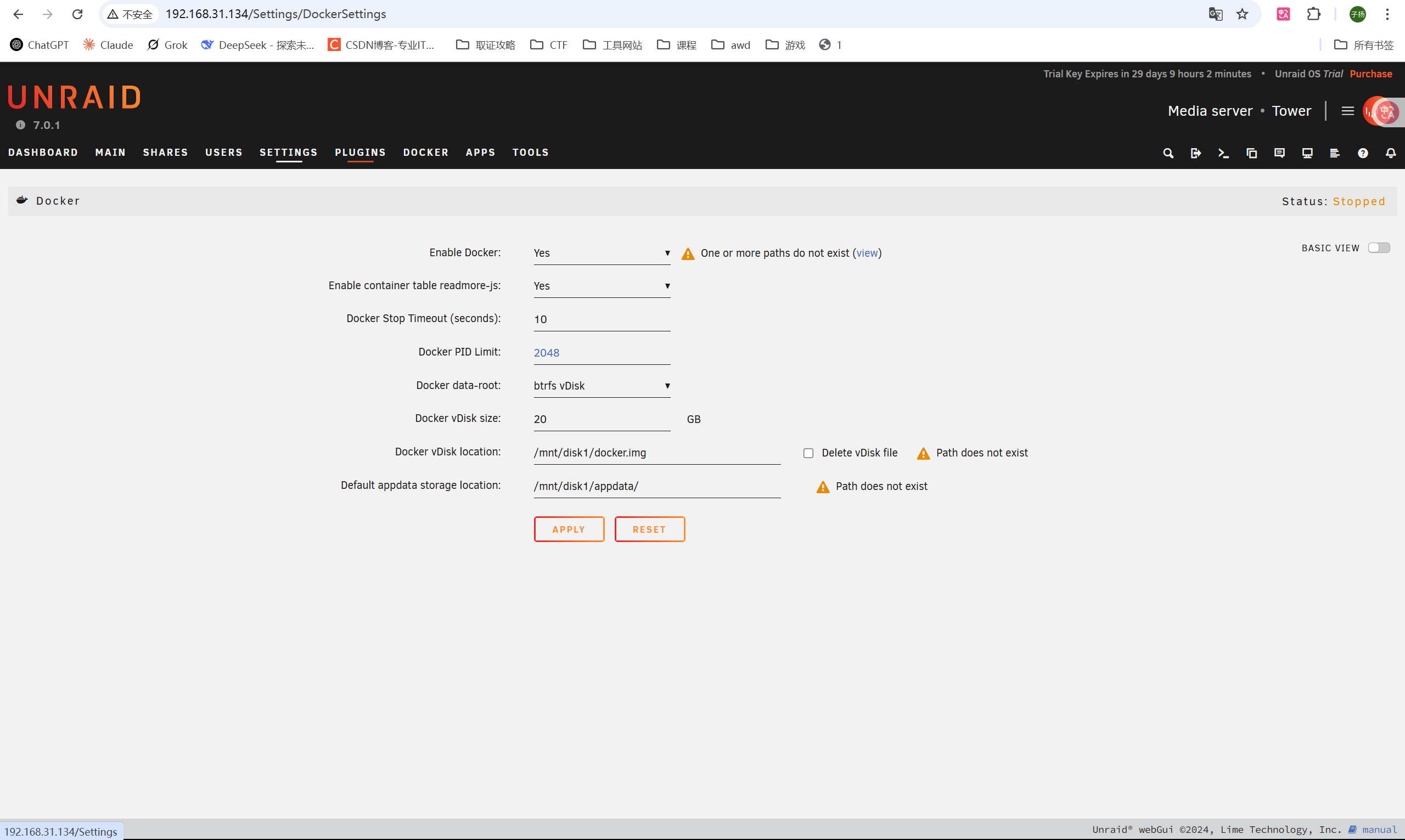
Task: Open the 取证攻略 bookmarks folder
Action: 486,45
